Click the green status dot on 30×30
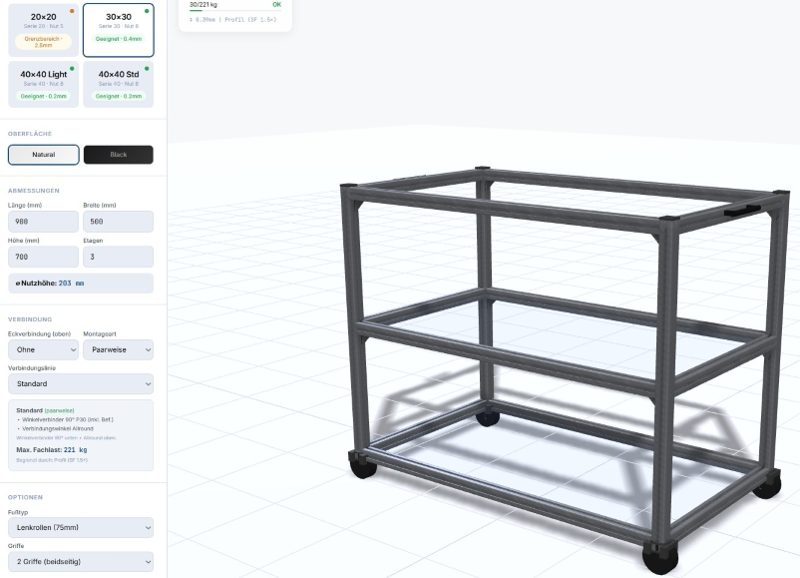The height and width of the screenshot is (578, 800). 147,11
